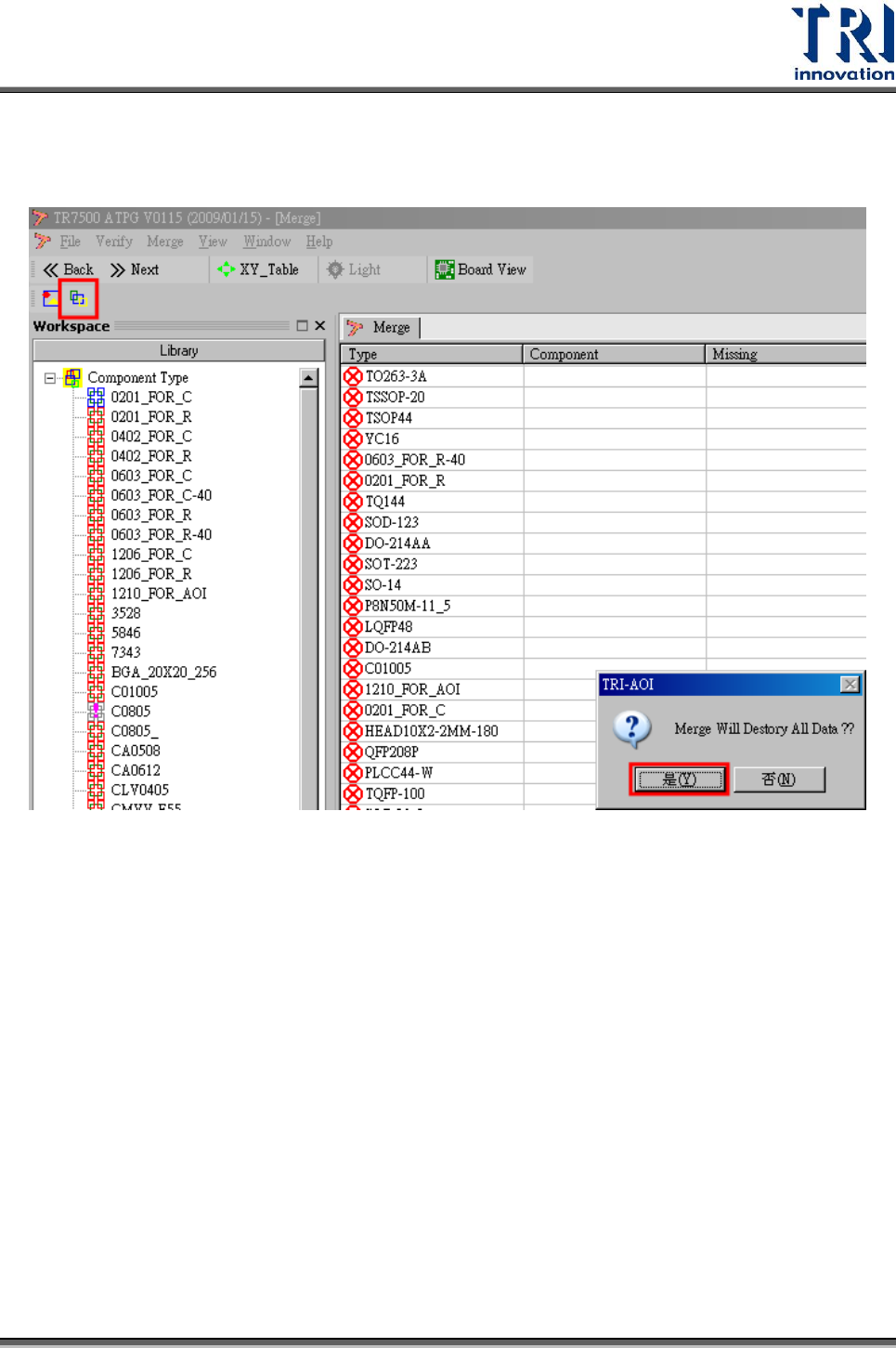This screenshot has height=1348, width=896.
Task: Sort by the Missing column header
Action: (x=786, y=354)
